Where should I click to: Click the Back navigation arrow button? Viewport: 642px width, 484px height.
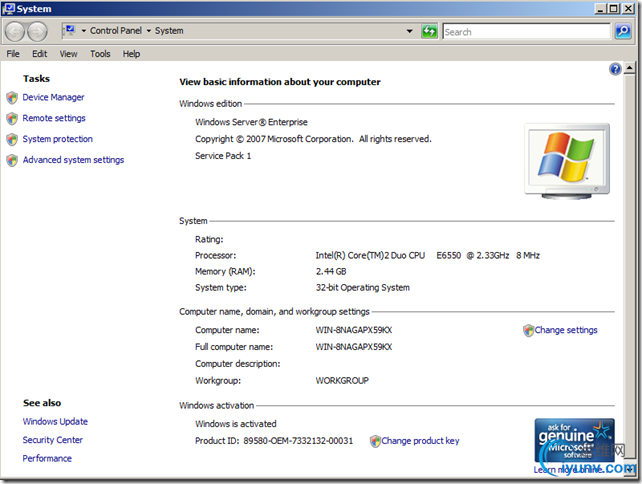click(x=15, y=32)
